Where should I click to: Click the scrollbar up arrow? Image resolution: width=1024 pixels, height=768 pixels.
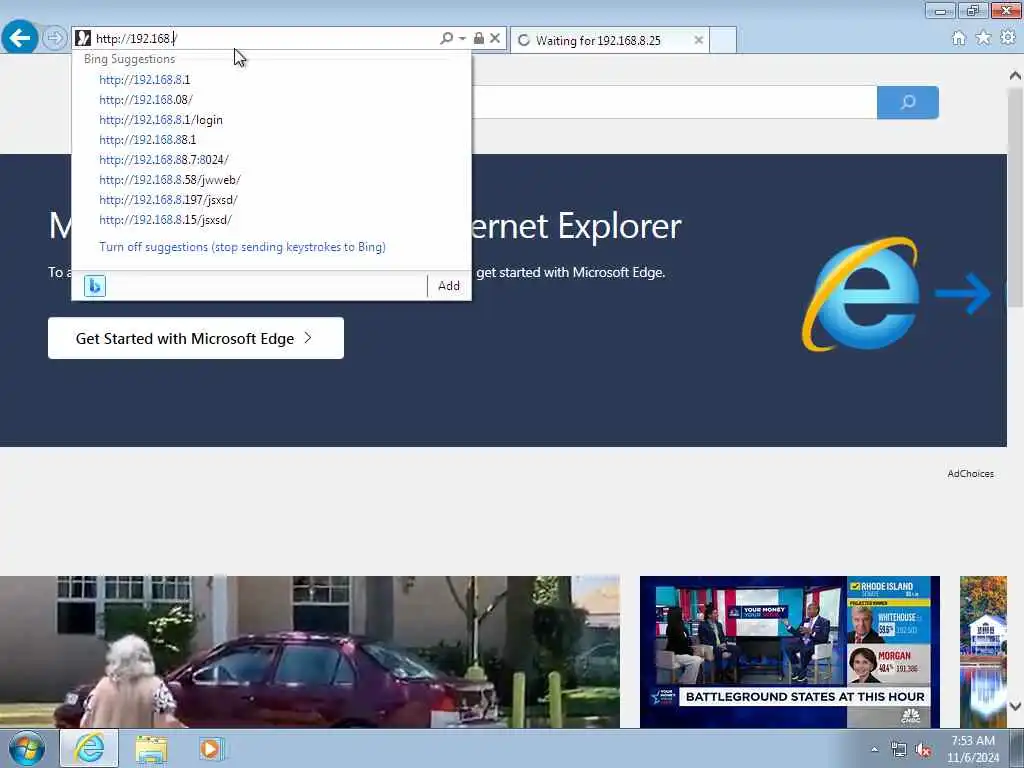pos(1015,76)
